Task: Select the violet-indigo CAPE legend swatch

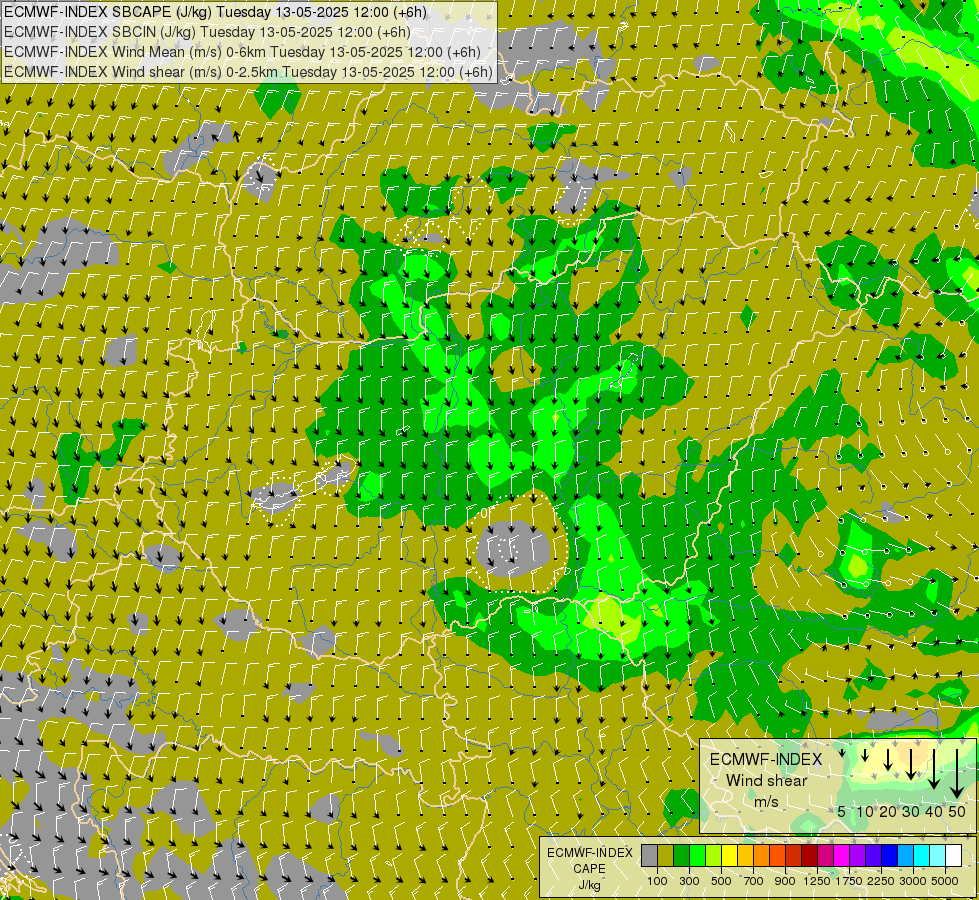Action: pyautogui.click(x=874, y=856)
